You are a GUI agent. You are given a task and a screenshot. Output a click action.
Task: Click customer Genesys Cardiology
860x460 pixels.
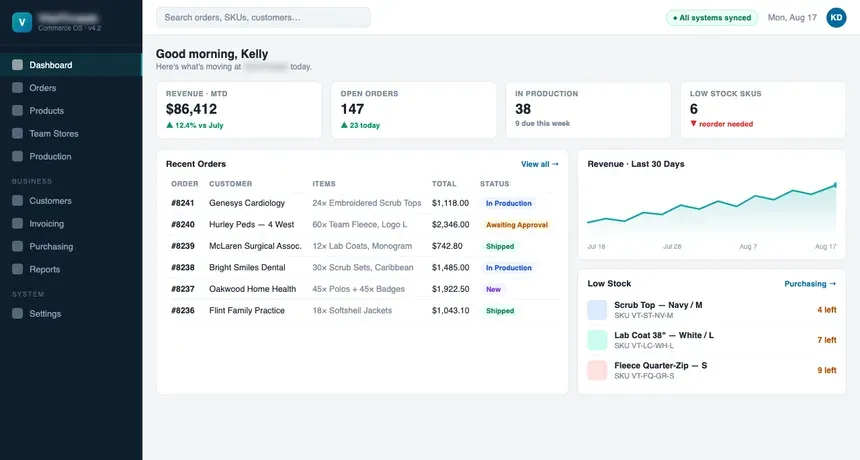coord(247,203)
